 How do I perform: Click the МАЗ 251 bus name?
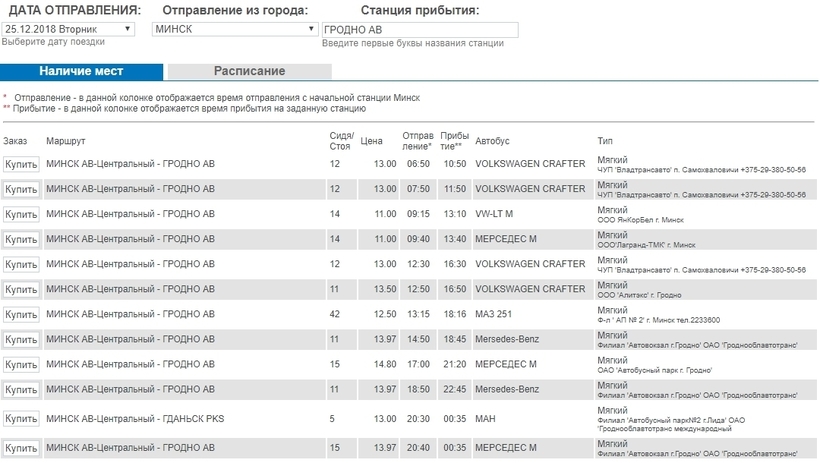pyautogui.click(x=493, y=314)
